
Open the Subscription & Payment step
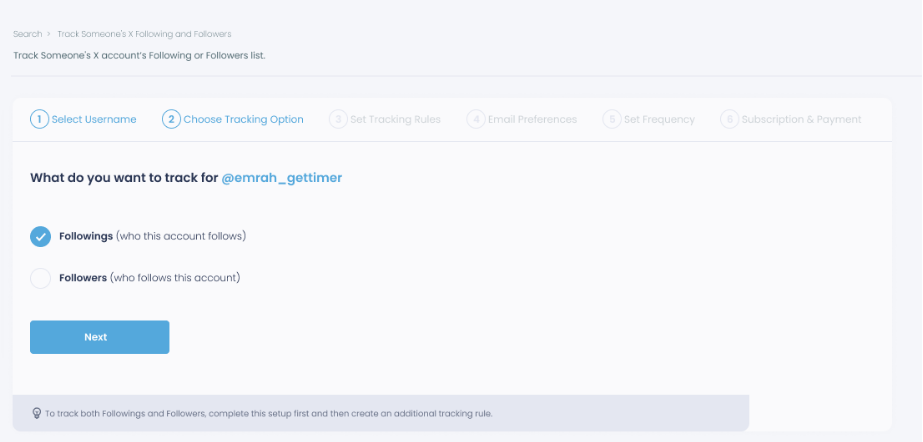pos(801,119)
